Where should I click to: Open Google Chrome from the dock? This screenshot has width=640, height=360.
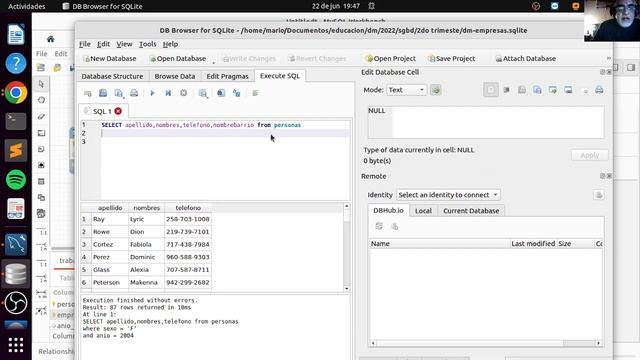click(16, 93)
